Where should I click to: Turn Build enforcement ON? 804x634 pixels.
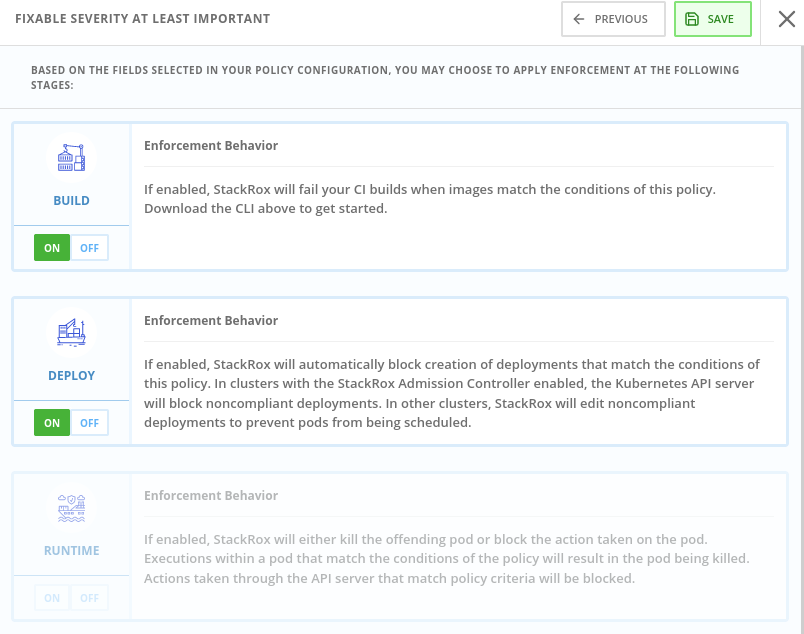tap(52, 248)
